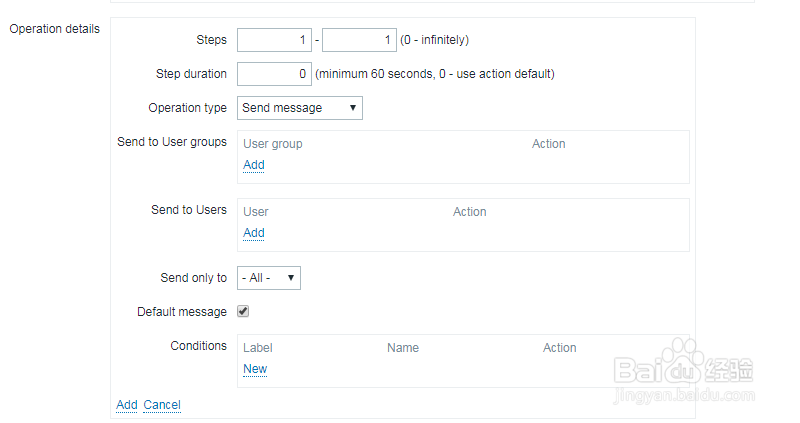Click the Operation details section label
This screenshot has height=423, width=800.
55,29
